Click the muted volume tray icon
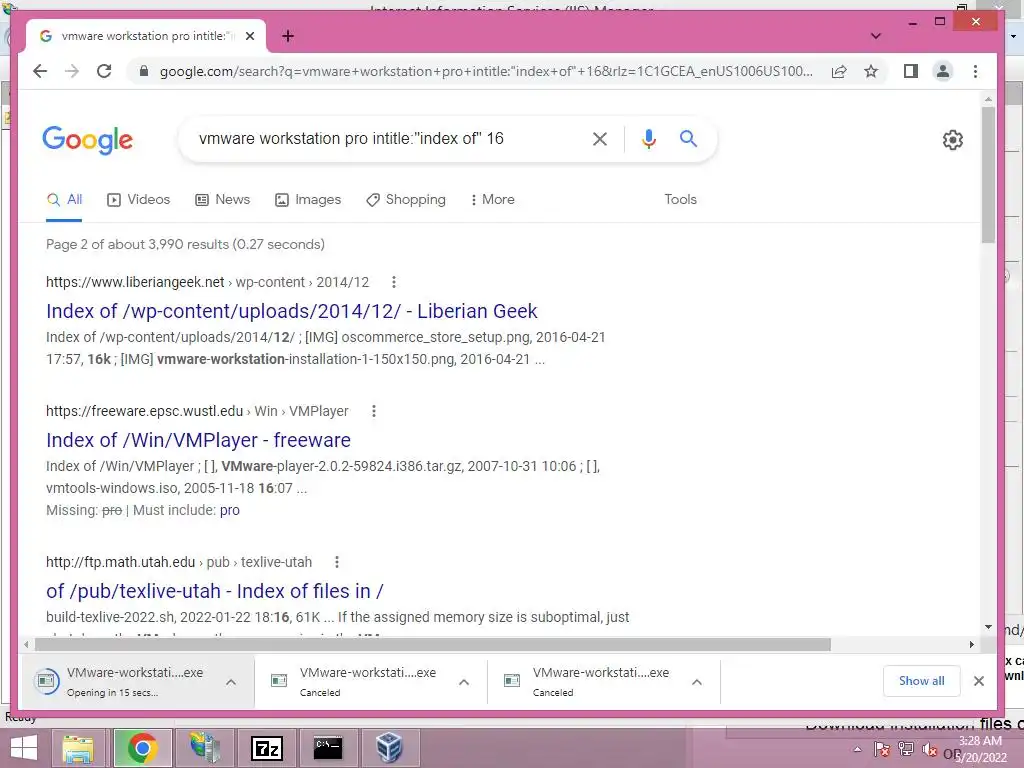The image size is (1024, 768). click(930, 750)
